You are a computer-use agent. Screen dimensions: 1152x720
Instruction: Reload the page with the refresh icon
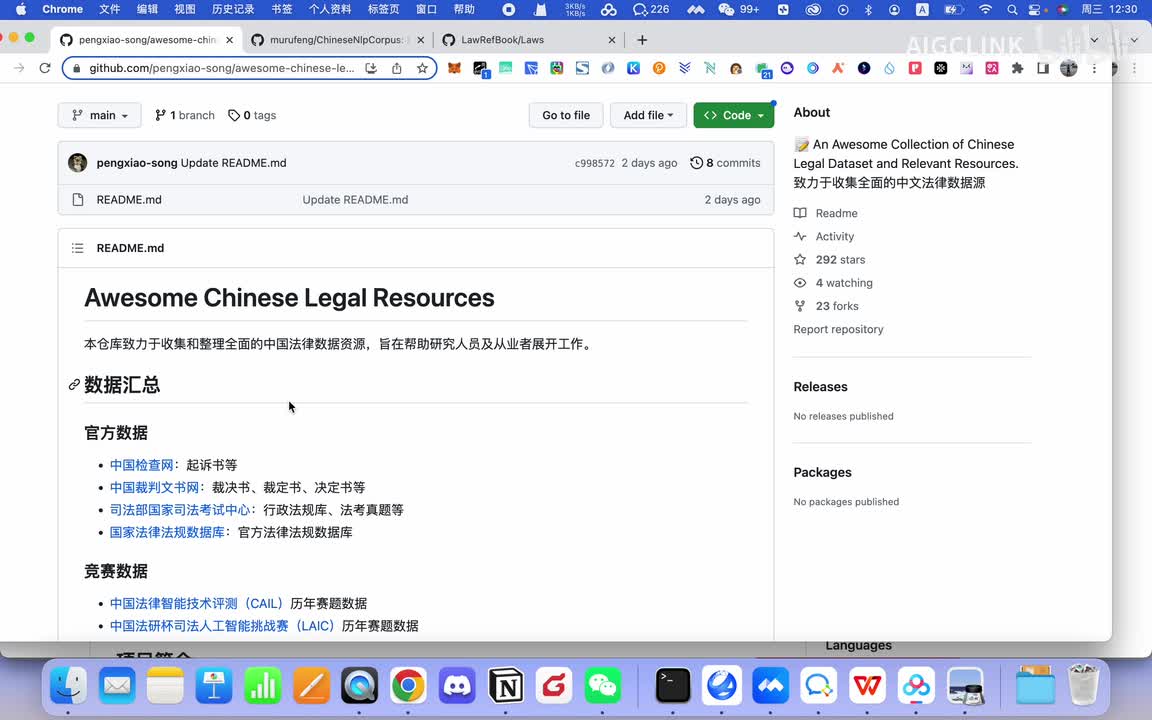(x=44, y=68)
